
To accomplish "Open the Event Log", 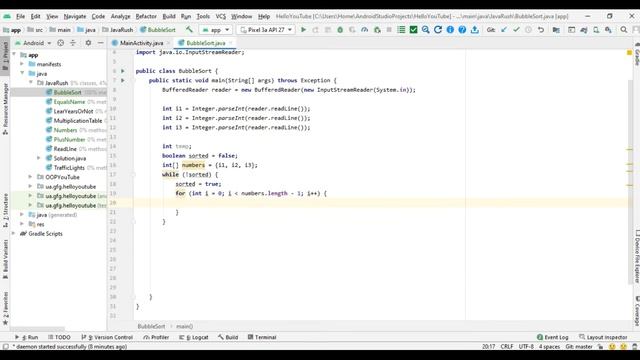I will (x=553, y=337).
